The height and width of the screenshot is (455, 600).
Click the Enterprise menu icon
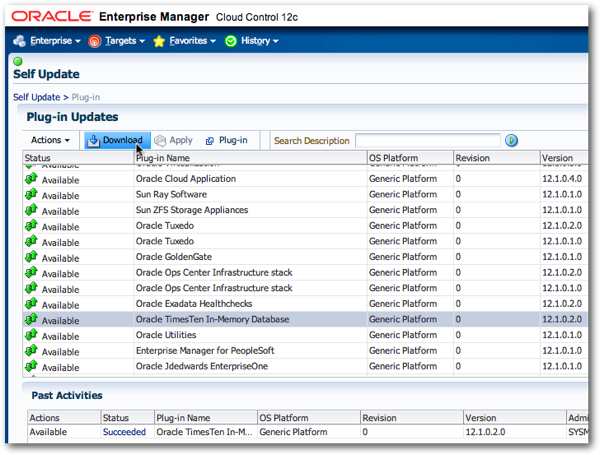(x=20, y=41)
